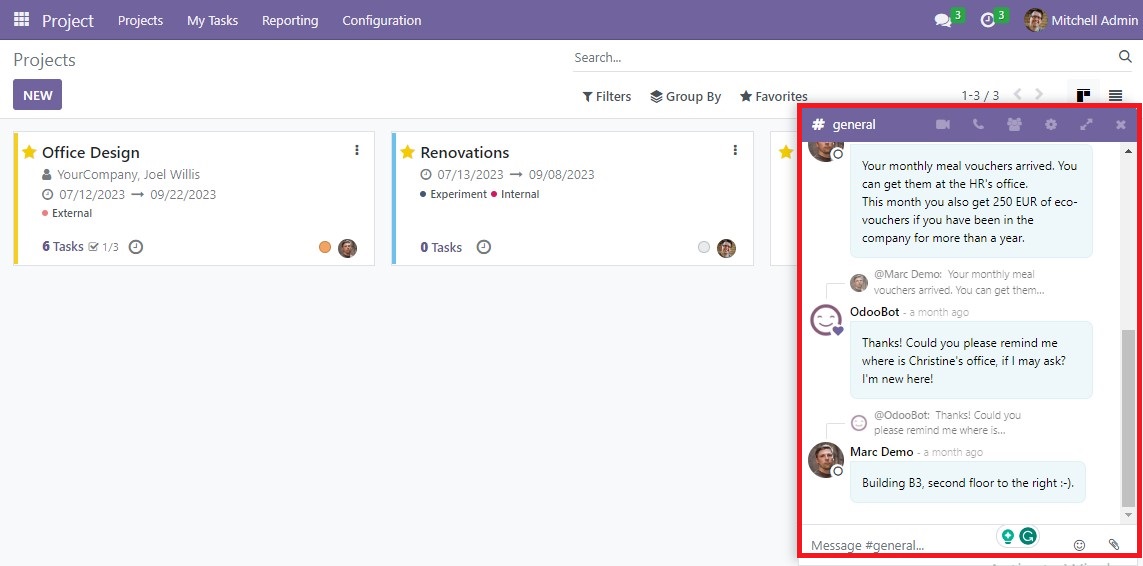1143x566 pixels.
Task: Open 0 Tasks on Renovations
Action: (x=441, y=247)
